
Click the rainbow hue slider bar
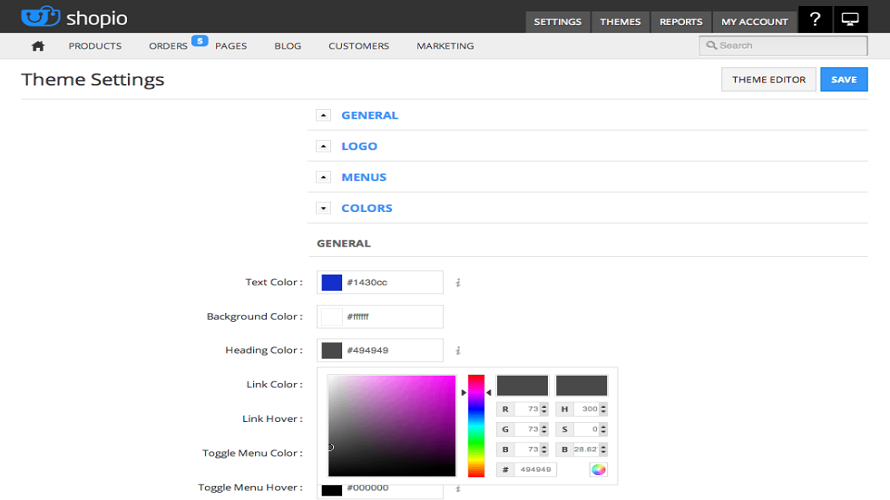pyautogui.click(x=476, y=426)
